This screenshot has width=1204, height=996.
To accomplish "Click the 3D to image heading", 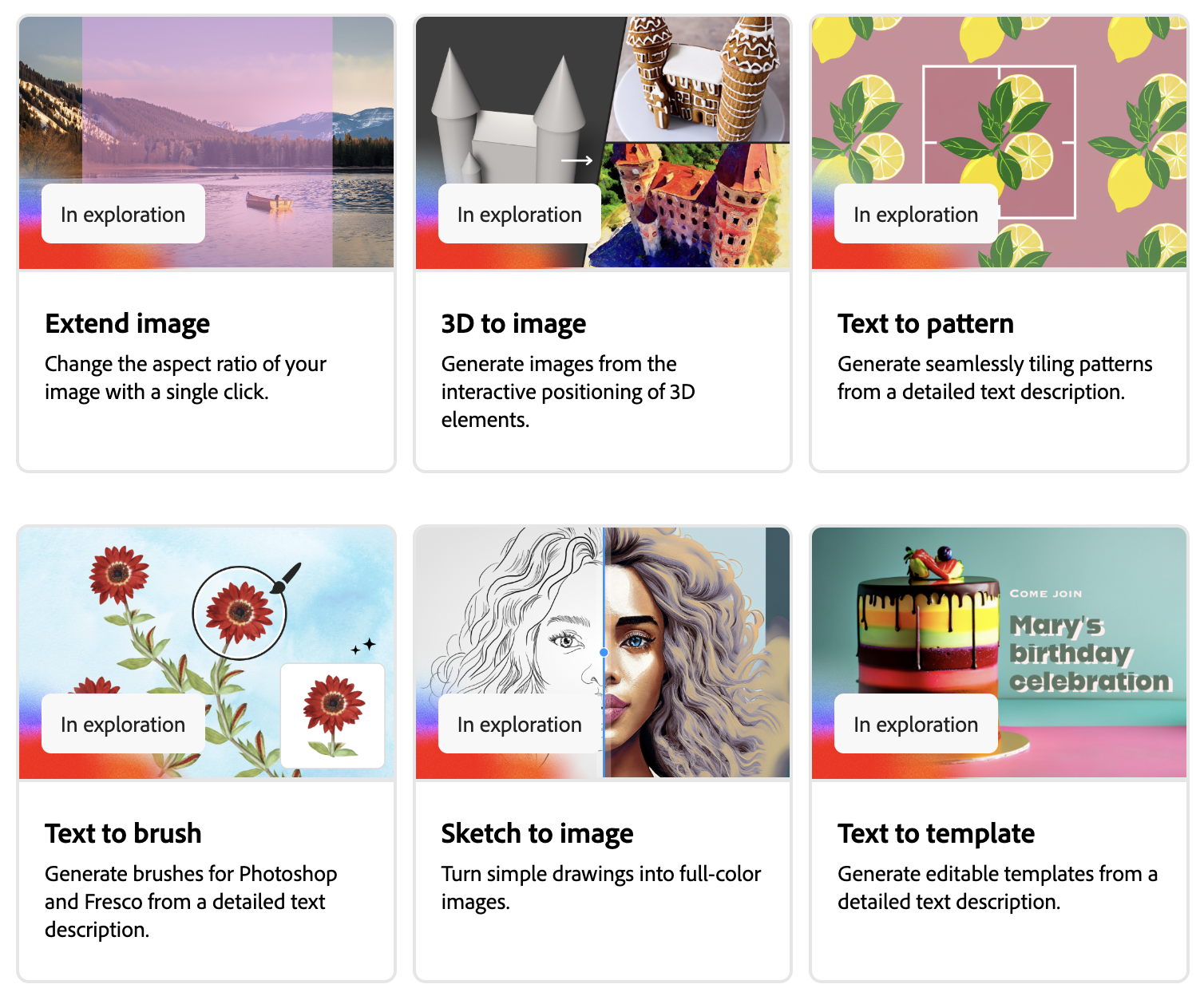I will [513, 323].
